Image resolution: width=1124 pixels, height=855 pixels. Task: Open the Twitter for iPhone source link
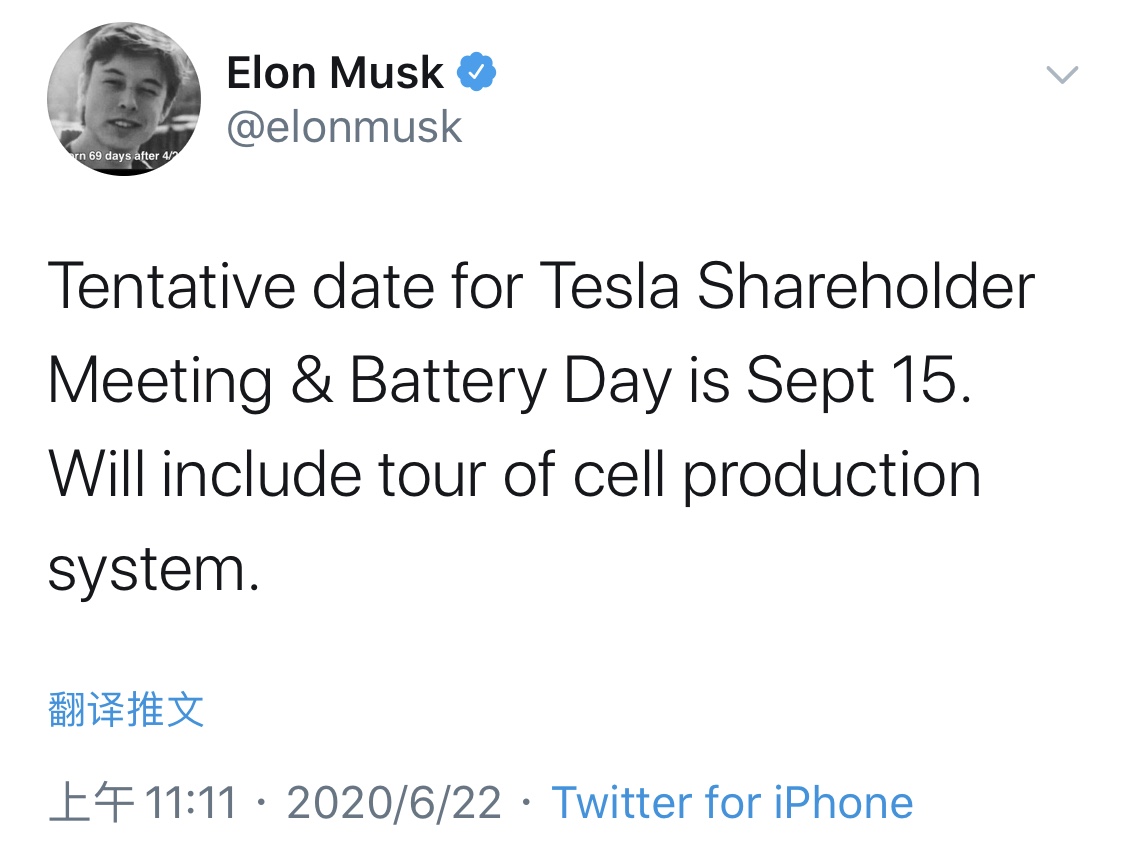[732, 803]
